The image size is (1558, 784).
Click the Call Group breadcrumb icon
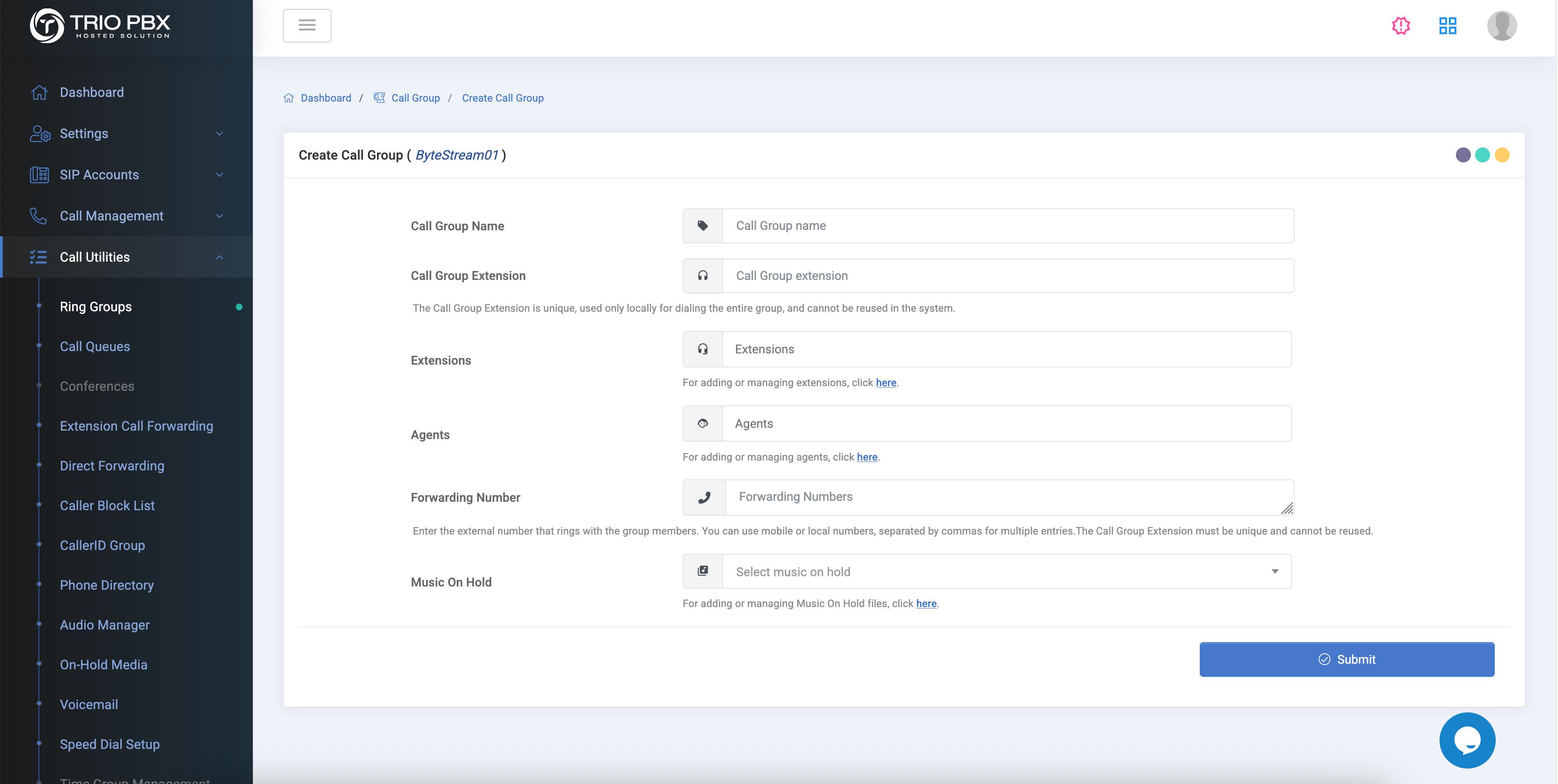[x=379, y=98]
